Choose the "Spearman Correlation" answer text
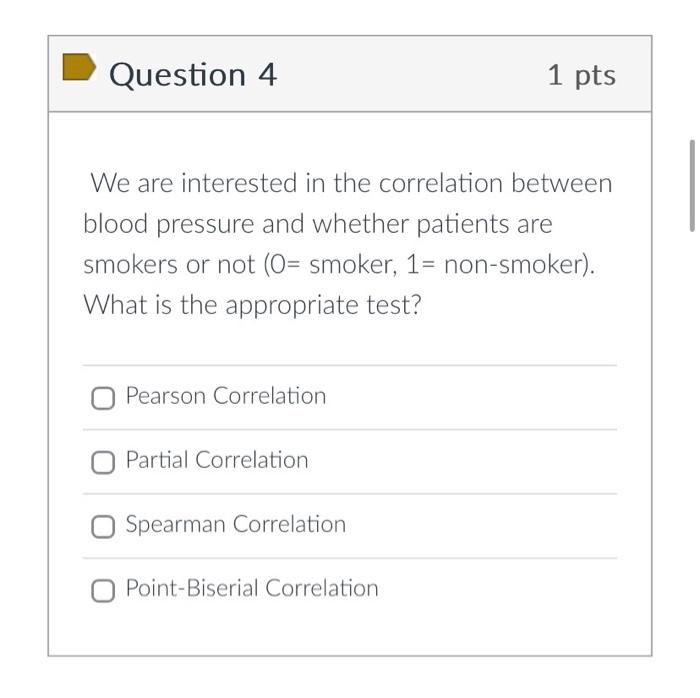Screen dimensions: 700x698 click(x=236, y=524)
